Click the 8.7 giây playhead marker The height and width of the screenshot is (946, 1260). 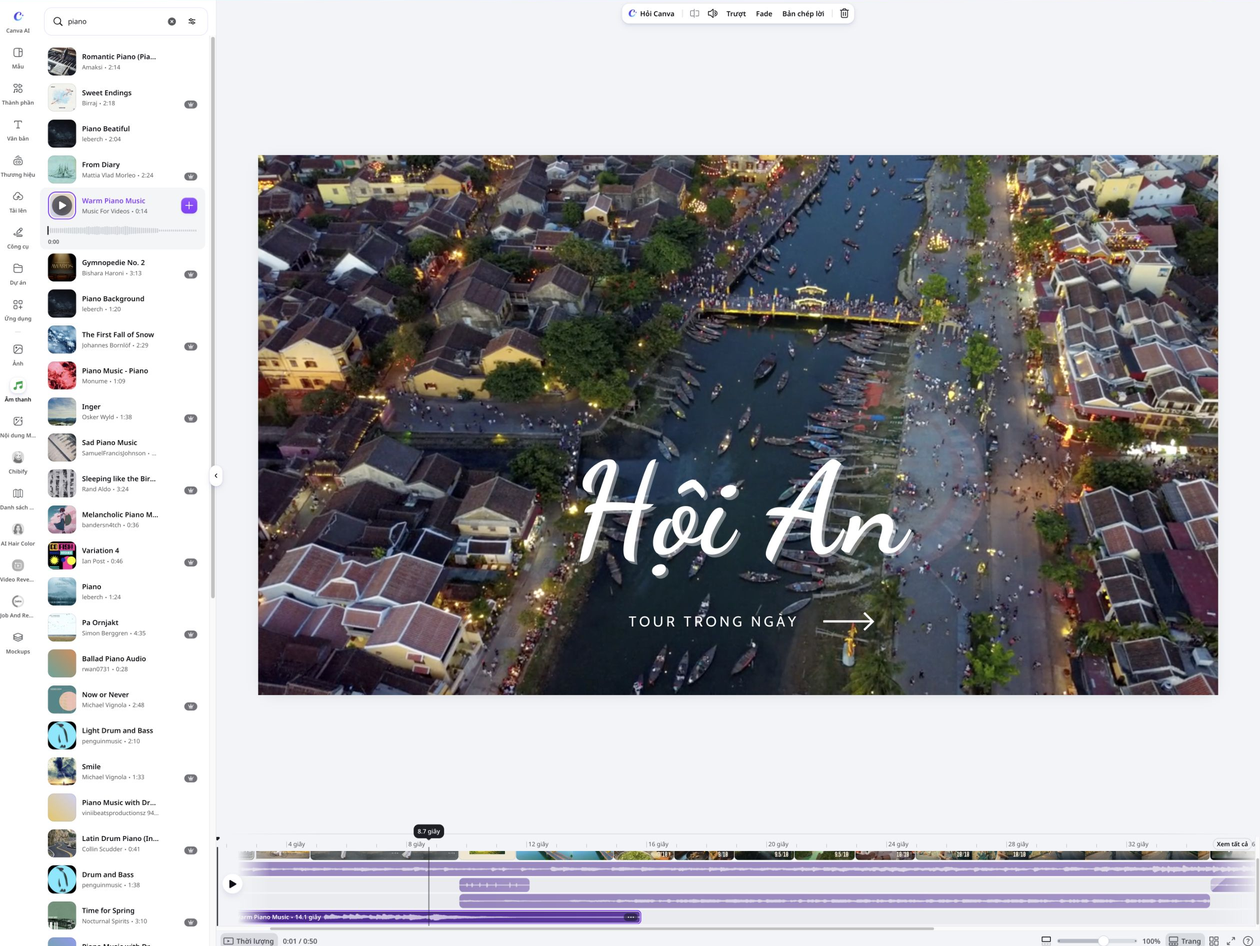click(x=428, y=831)
